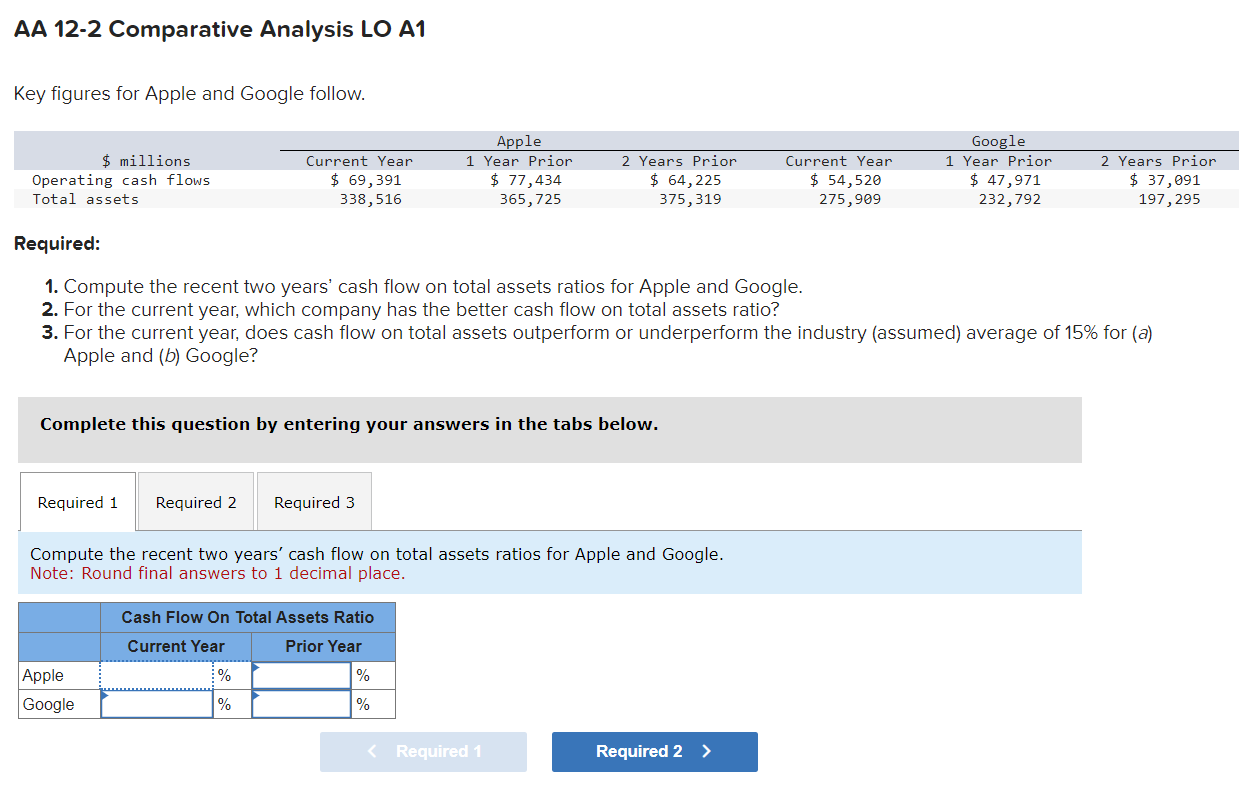Open the Required 3 tab
The image size is (1245, 790).
(x=314, y=501)
